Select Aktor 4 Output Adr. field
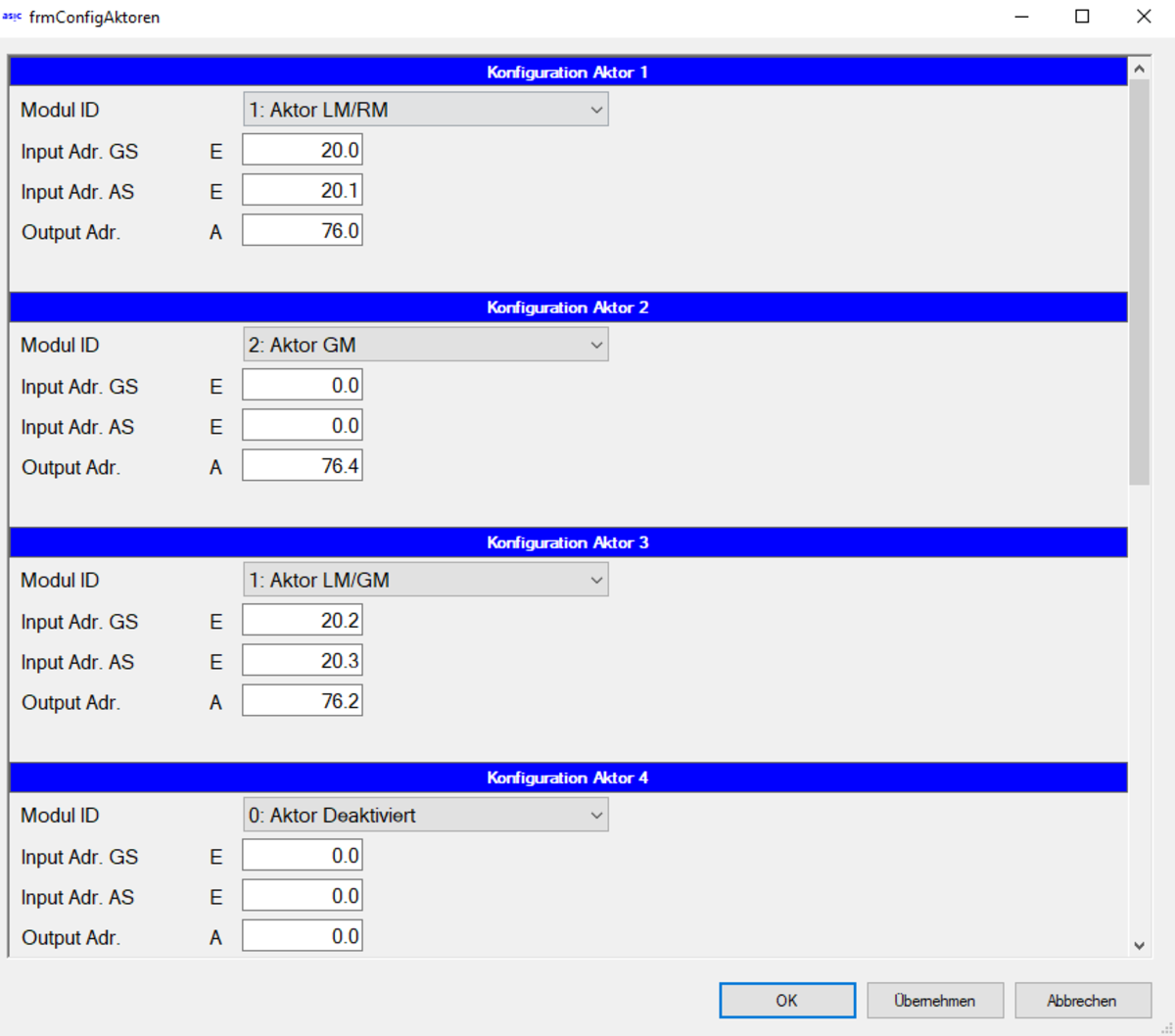Viewport: 1175px width, 1036px height. [303, 936]
